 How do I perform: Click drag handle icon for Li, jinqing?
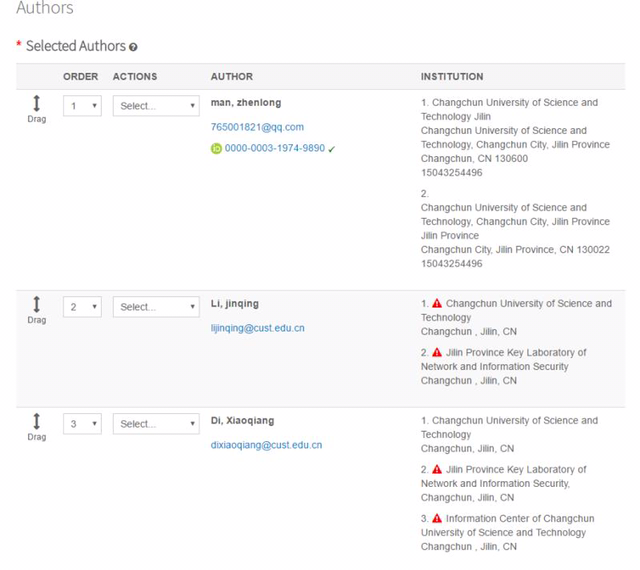[x=37, y=304]
